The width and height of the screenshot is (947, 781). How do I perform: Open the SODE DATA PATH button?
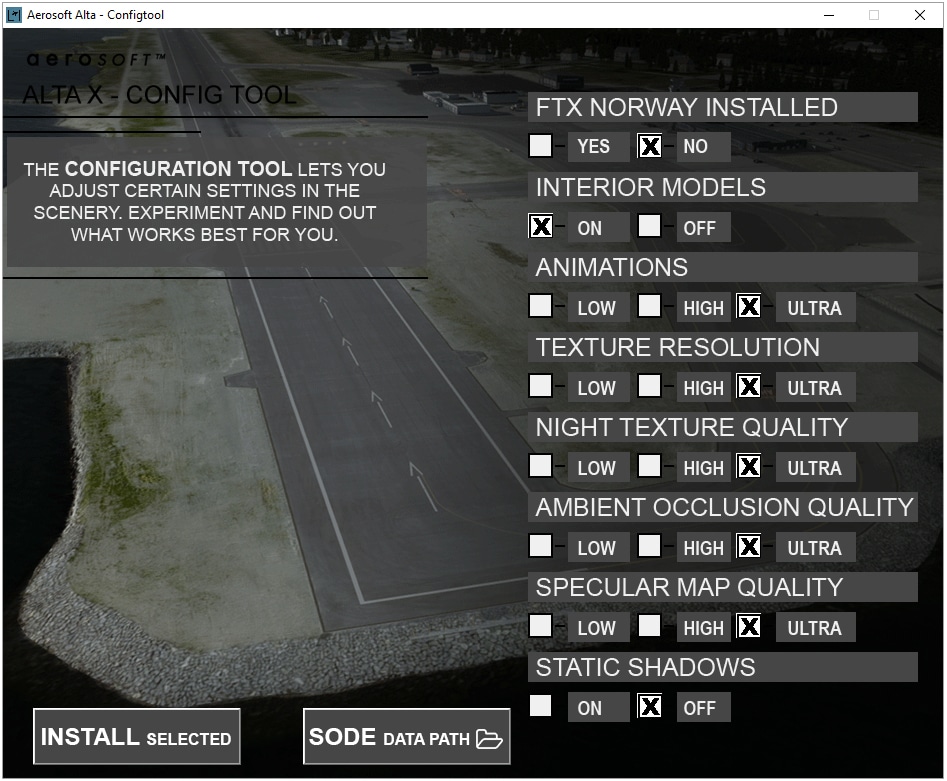coord(406,738)
